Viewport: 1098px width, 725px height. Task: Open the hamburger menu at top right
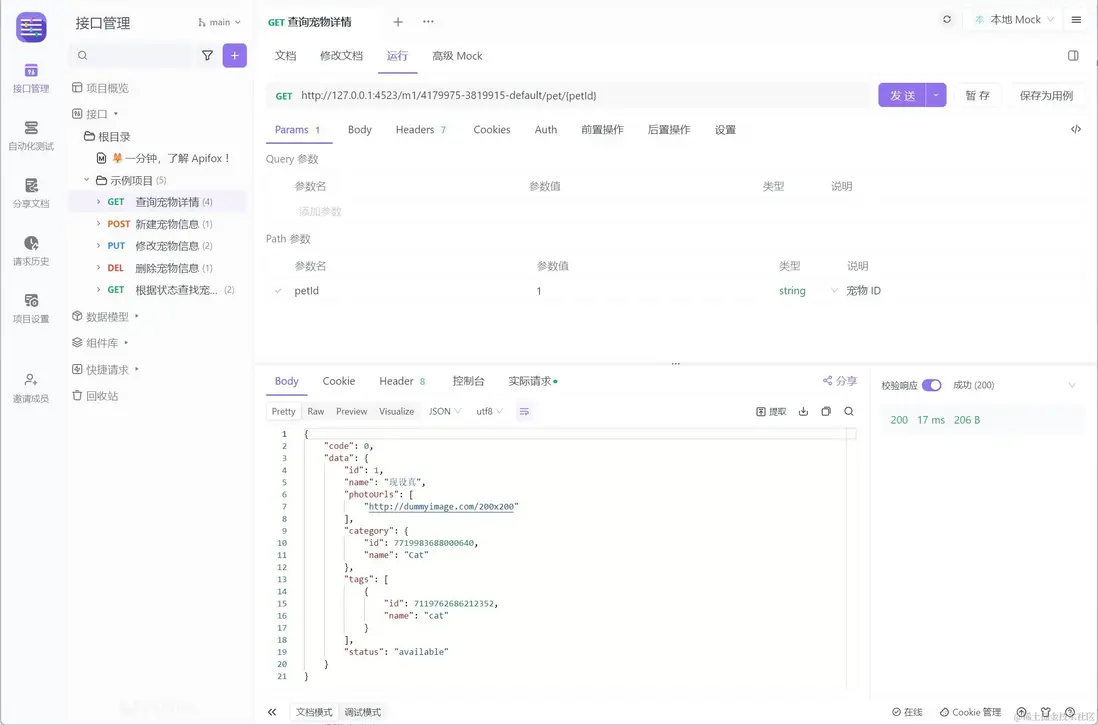[1076, 20]
